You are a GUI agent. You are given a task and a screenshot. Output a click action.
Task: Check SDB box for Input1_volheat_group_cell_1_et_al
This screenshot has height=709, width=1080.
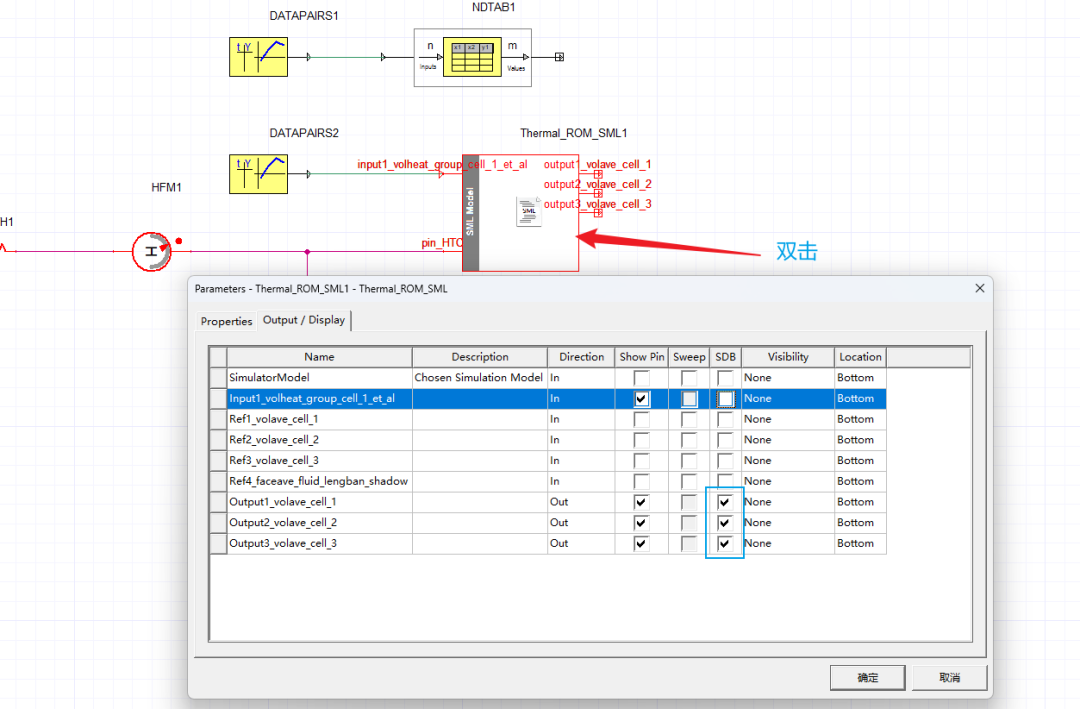pyautogui.click(x=725, y=398)
